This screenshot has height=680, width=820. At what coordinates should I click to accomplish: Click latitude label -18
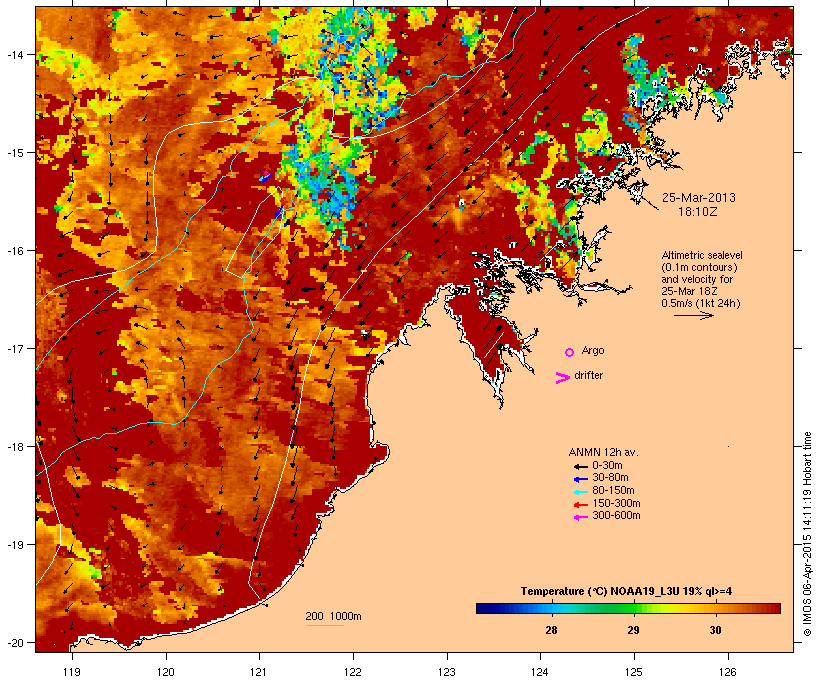point(14,446)
